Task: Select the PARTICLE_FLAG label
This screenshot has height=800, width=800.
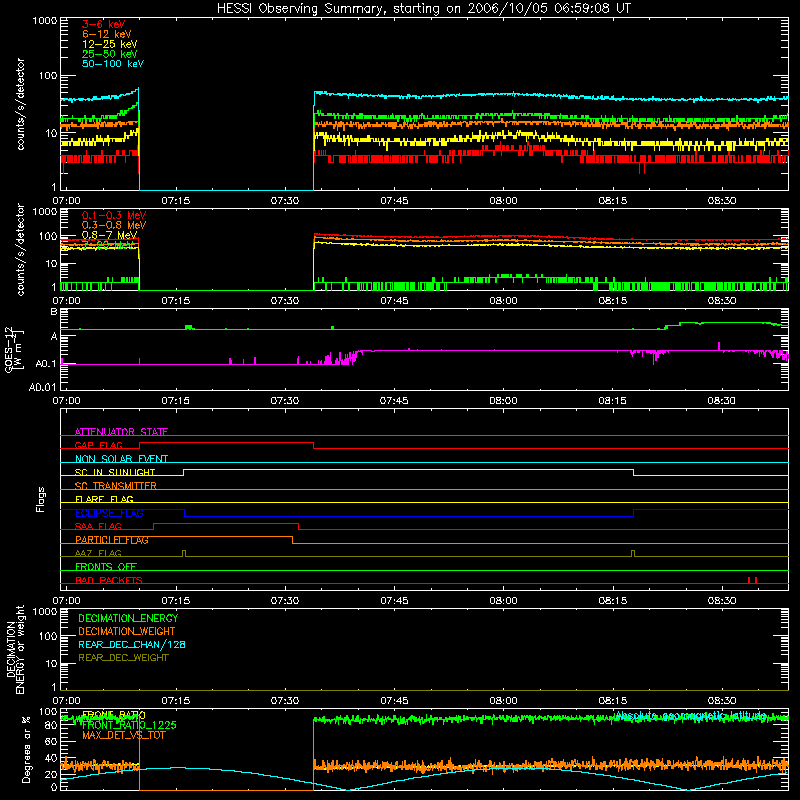Action: click(112, 540)
